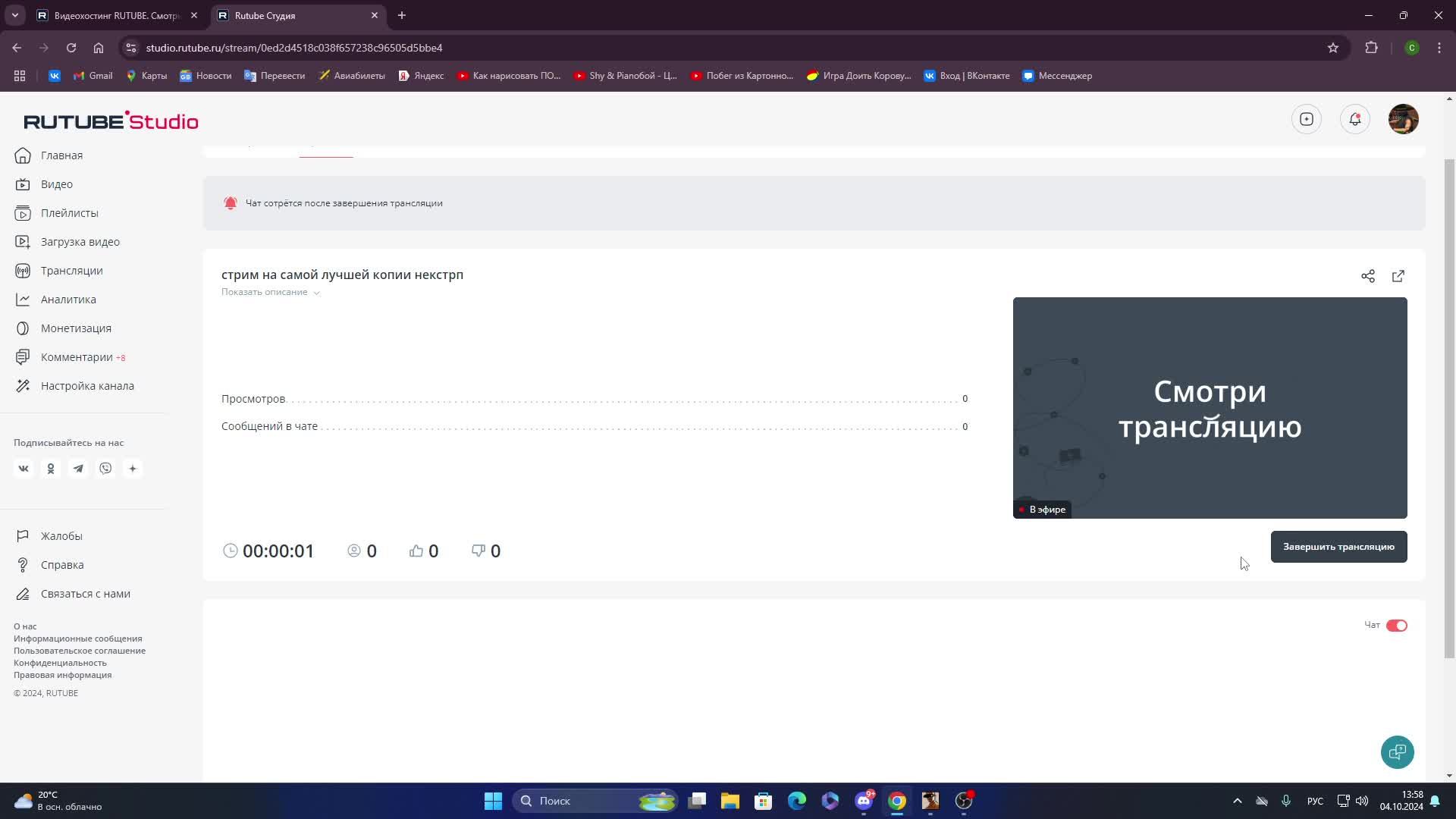This screenshot has width=1456, height=819.
Task: Click the taskbar Поиск search box
Action: point(596,801)
